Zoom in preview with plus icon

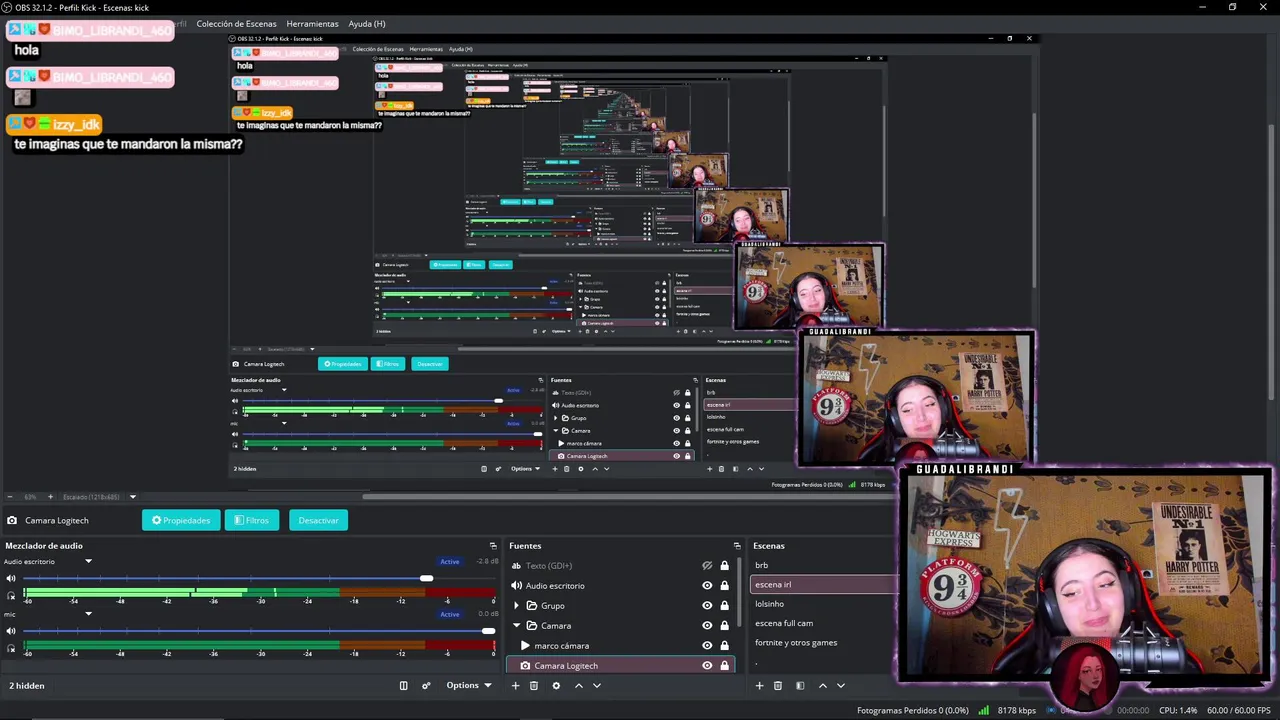[x=49, y=497]
